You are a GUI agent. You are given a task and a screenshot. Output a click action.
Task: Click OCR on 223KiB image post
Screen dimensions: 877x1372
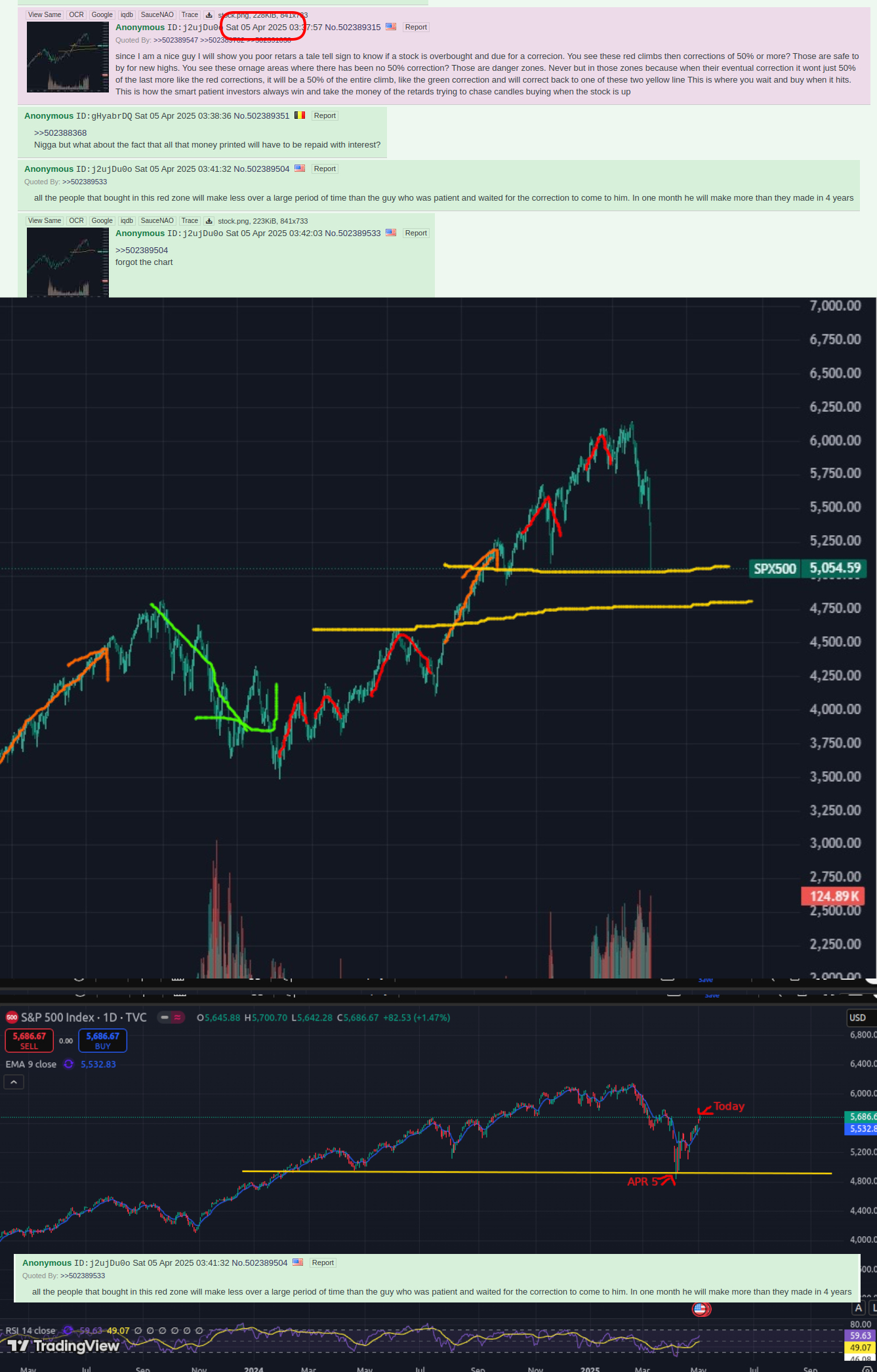77,221
